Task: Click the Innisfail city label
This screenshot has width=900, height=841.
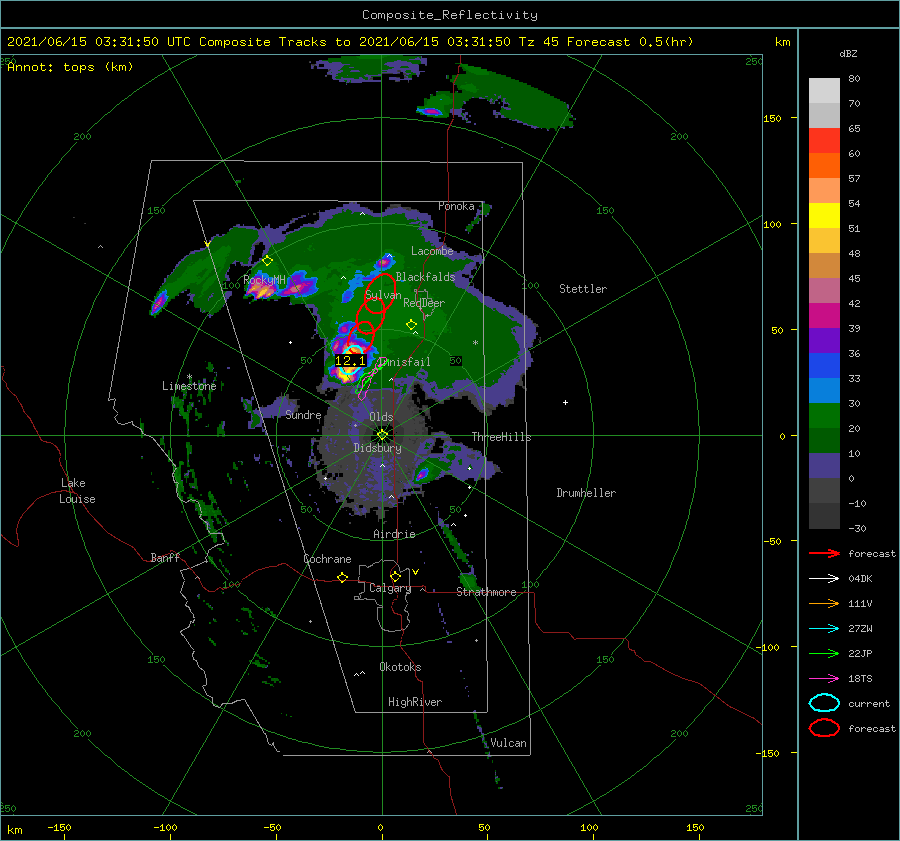Action: tap(405, 362)
